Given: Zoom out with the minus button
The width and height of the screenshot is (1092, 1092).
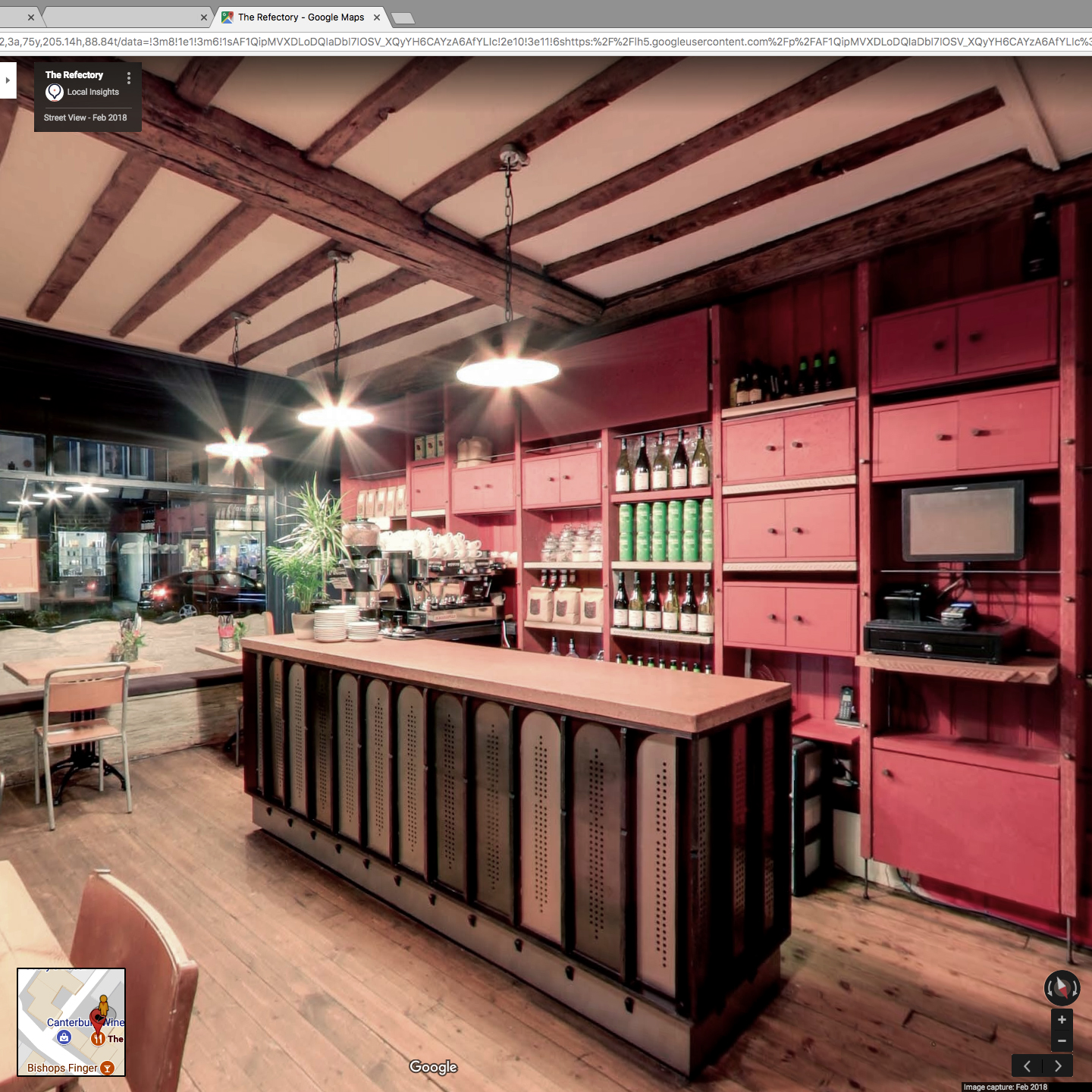Looking at the screenshot, I should point(1062,1041).
